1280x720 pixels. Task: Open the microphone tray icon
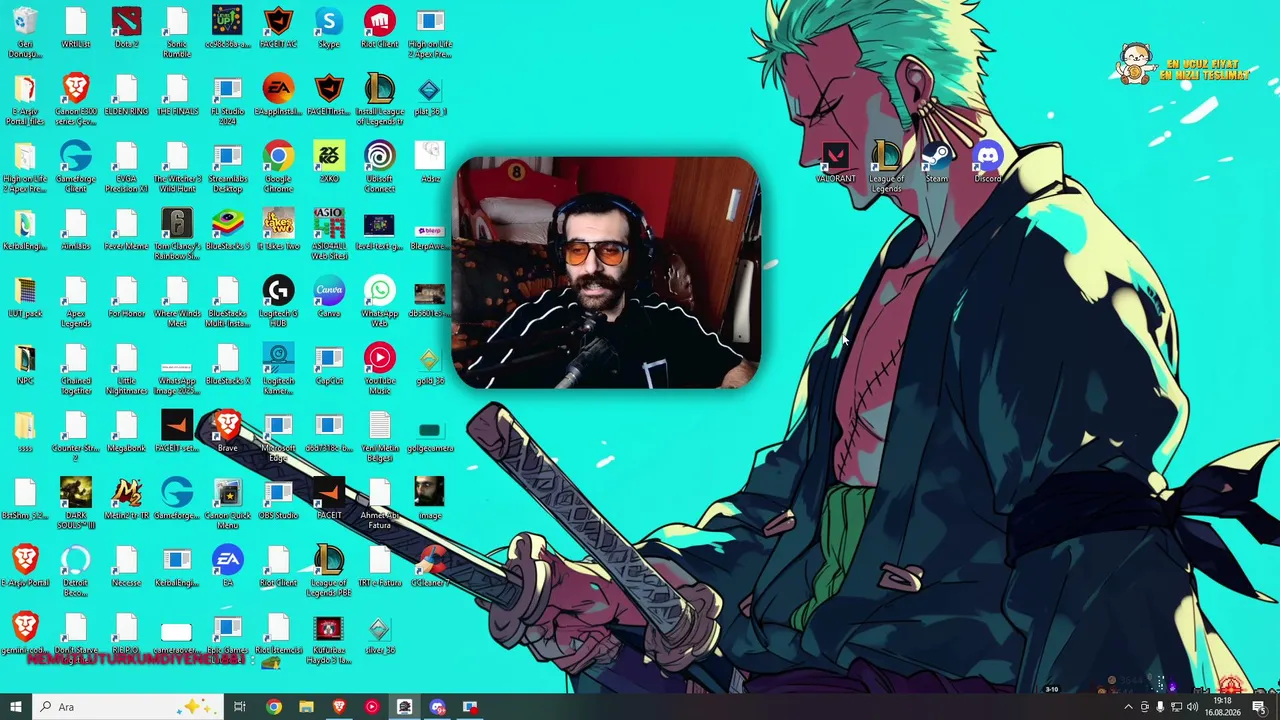[x=1160, y=707]
